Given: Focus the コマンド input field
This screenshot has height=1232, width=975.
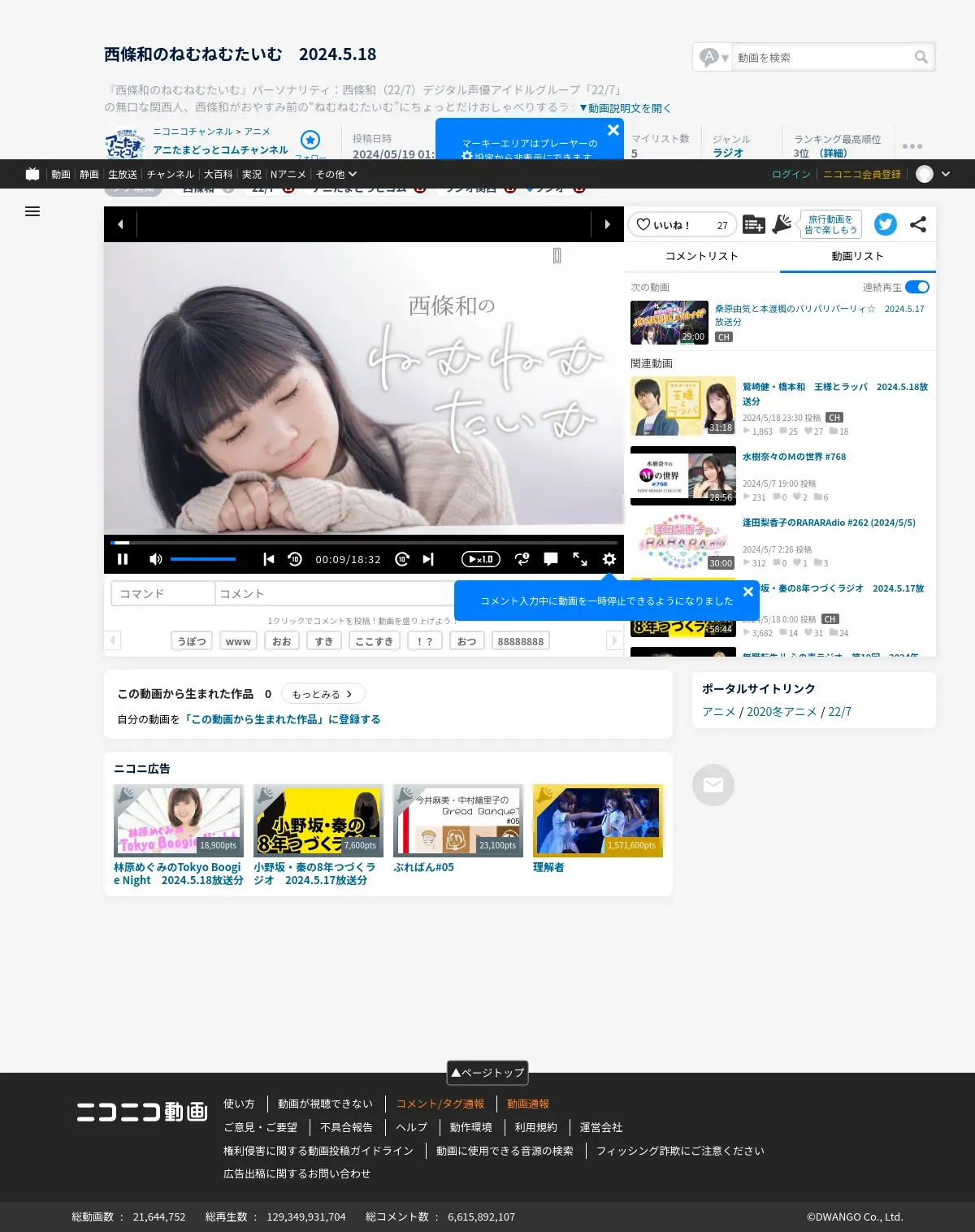Looking at the screenshot, I should (162, 594).
